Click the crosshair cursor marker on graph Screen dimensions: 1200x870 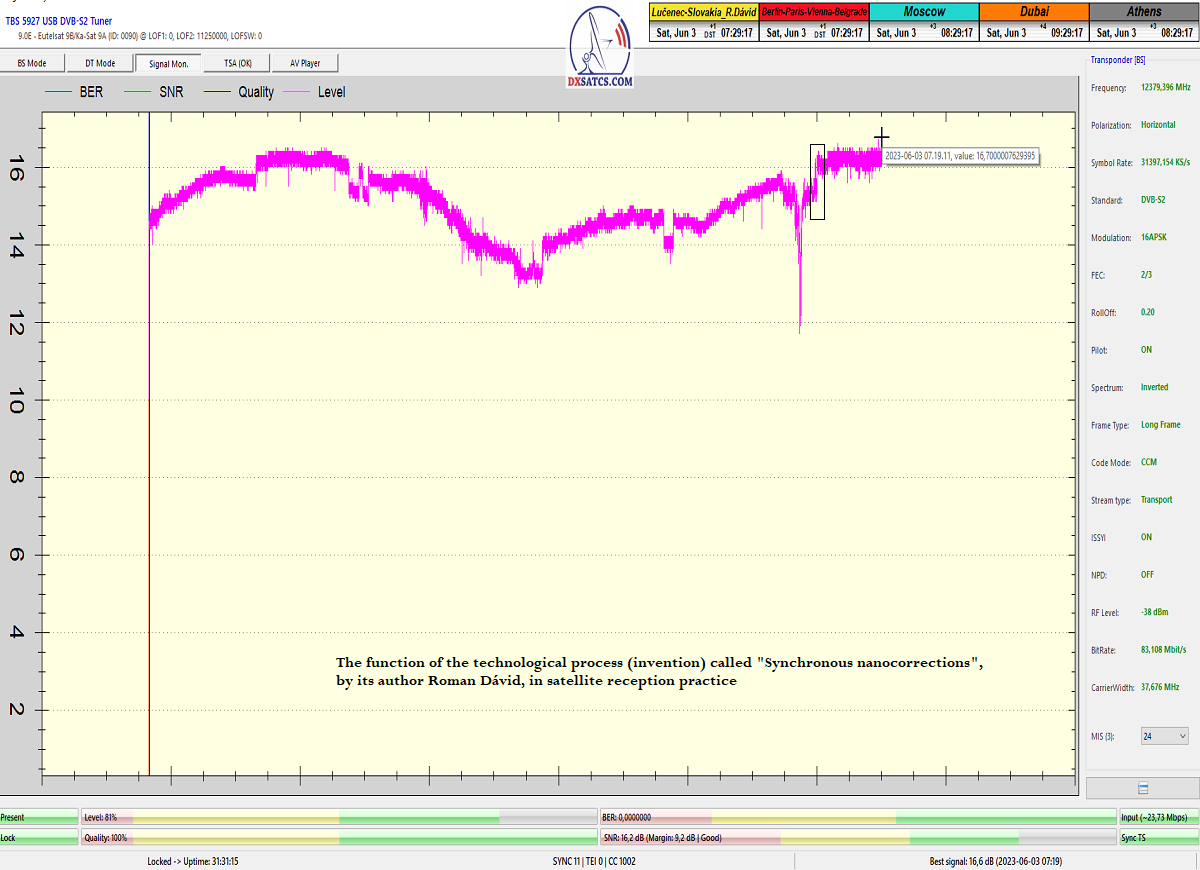click(x=881, y=137)
